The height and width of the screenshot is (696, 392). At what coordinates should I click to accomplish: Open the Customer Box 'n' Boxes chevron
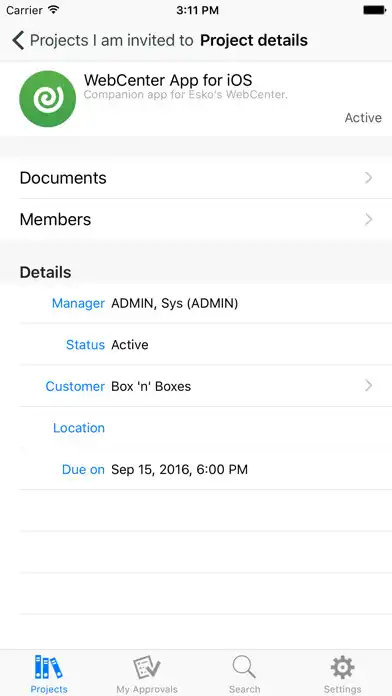pos(368,386)
